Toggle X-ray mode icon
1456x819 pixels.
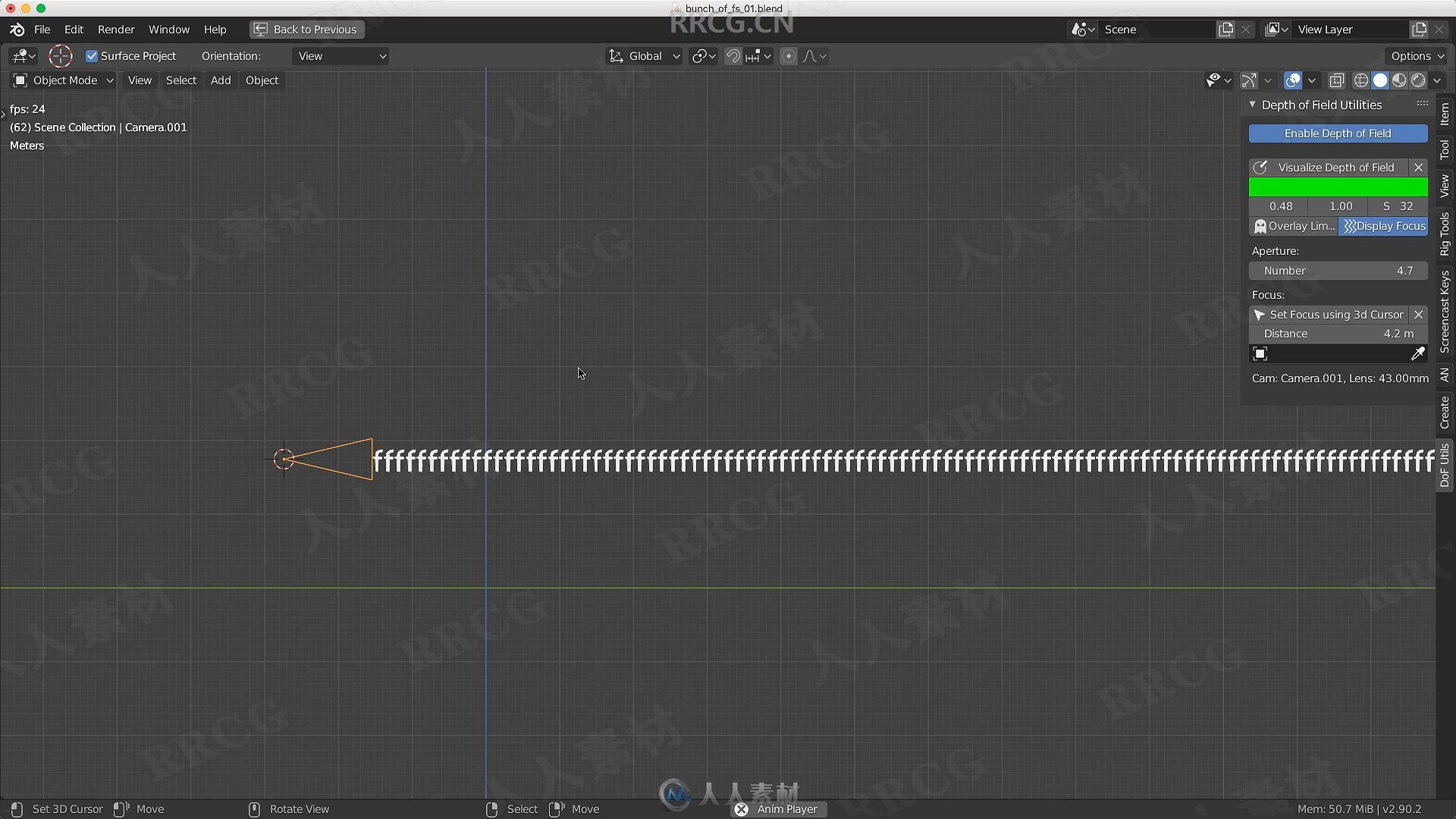(1337, 80)
